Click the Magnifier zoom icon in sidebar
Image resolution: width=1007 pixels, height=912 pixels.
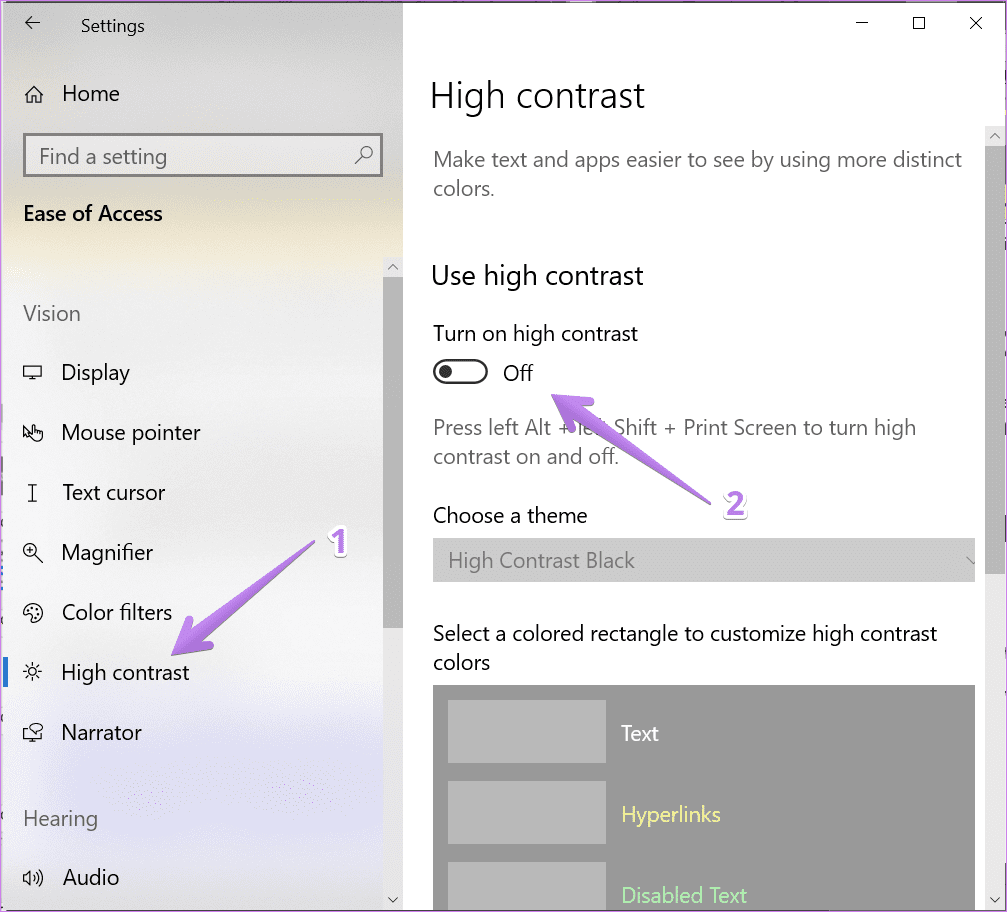[32, 553]
